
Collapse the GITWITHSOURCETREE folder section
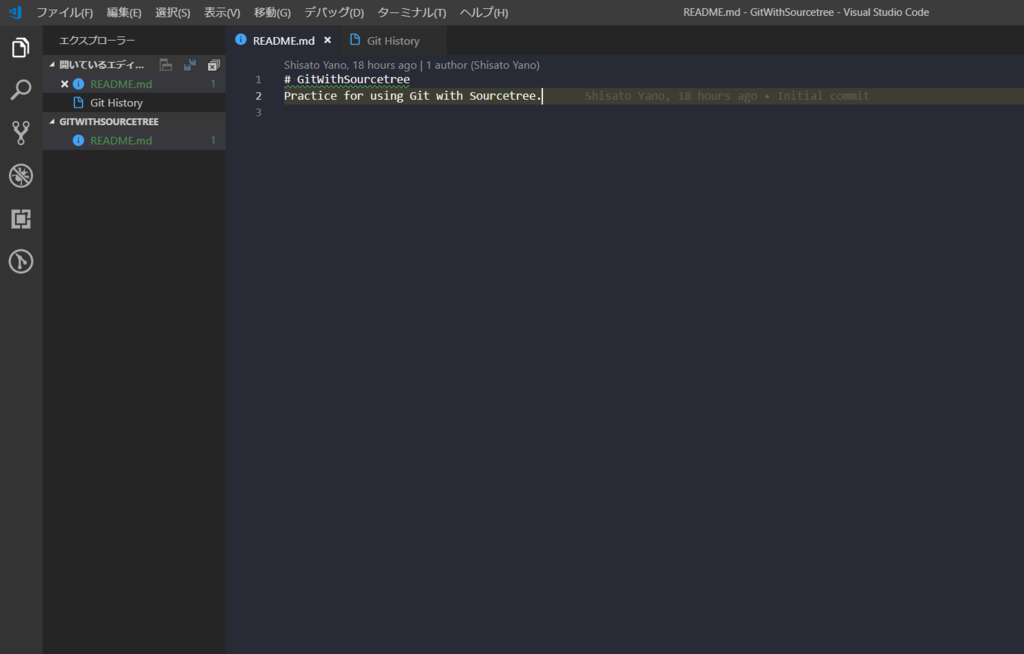coord(52,122)
